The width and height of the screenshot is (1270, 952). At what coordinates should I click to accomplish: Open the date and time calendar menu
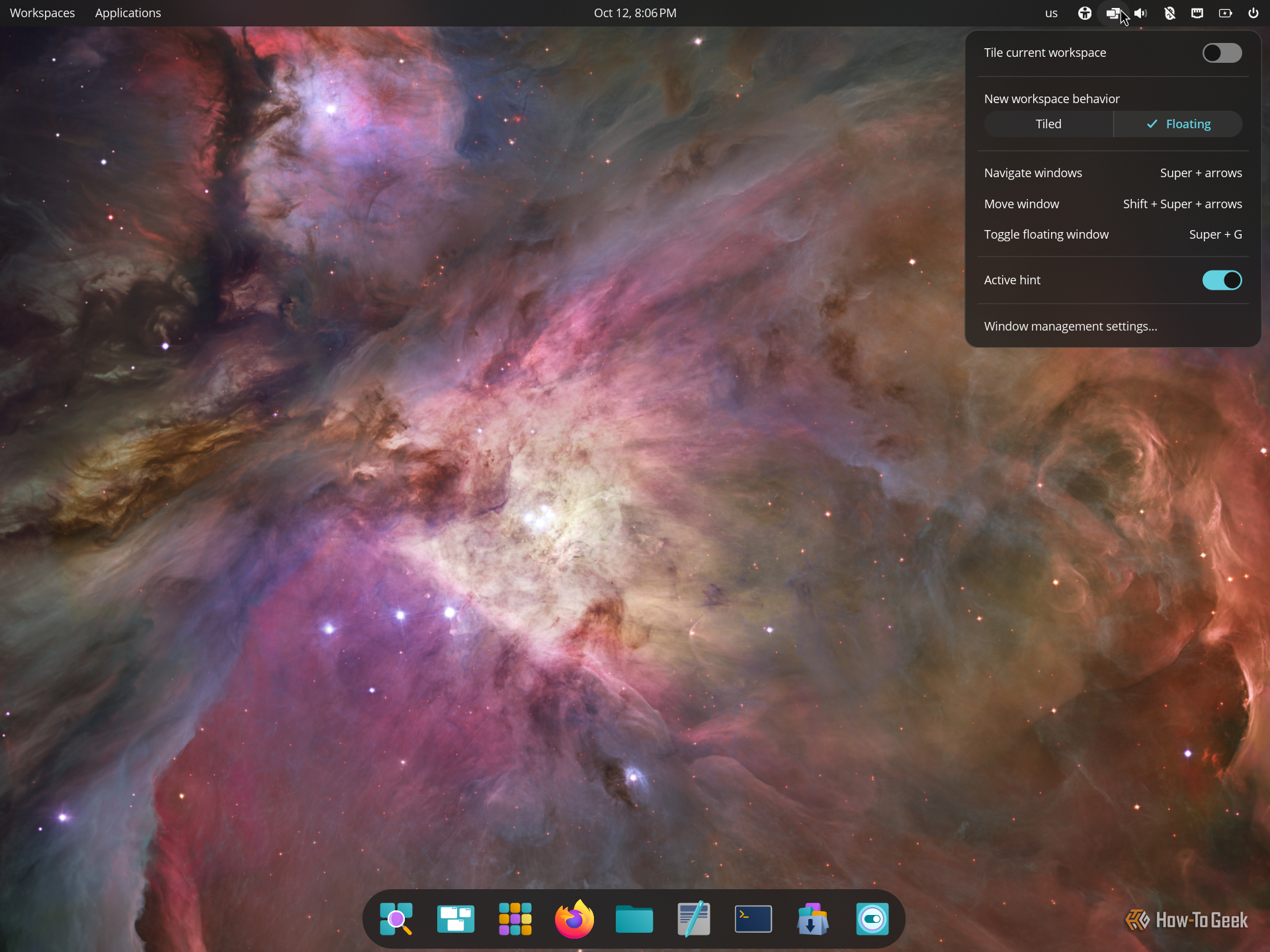[x=635, y=13]
